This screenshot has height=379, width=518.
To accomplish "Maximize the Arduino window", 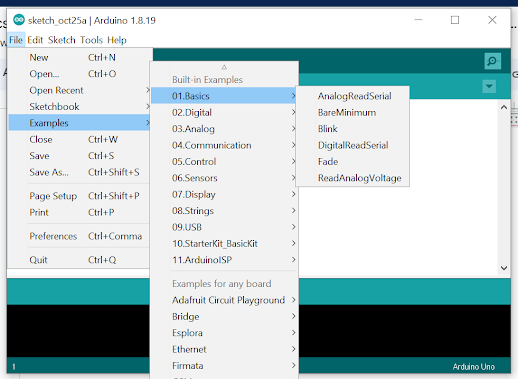I will click(x=455, y=20).
